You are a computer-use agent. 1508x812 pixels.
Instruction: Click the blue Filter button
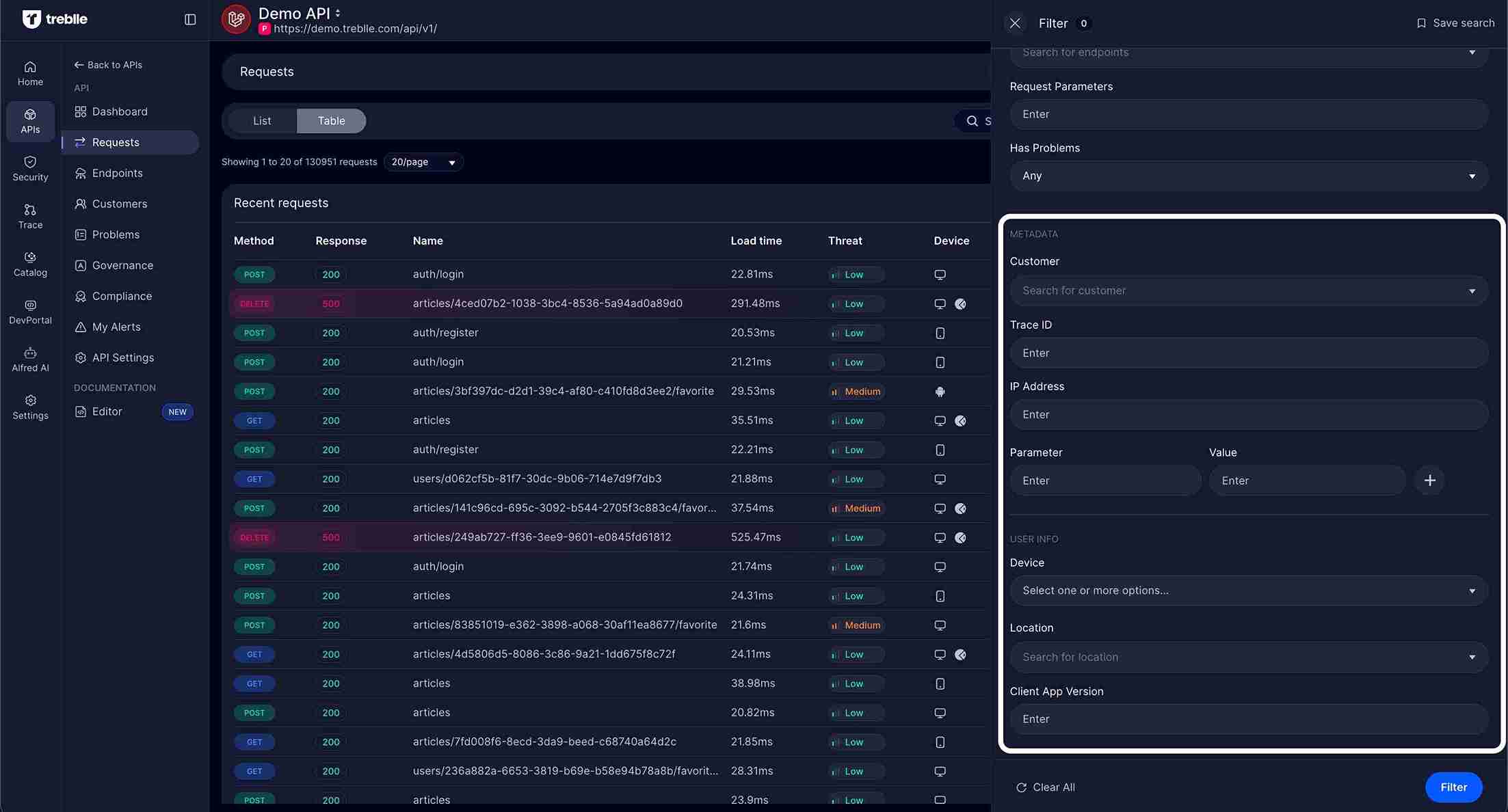tap(1453, 787)
